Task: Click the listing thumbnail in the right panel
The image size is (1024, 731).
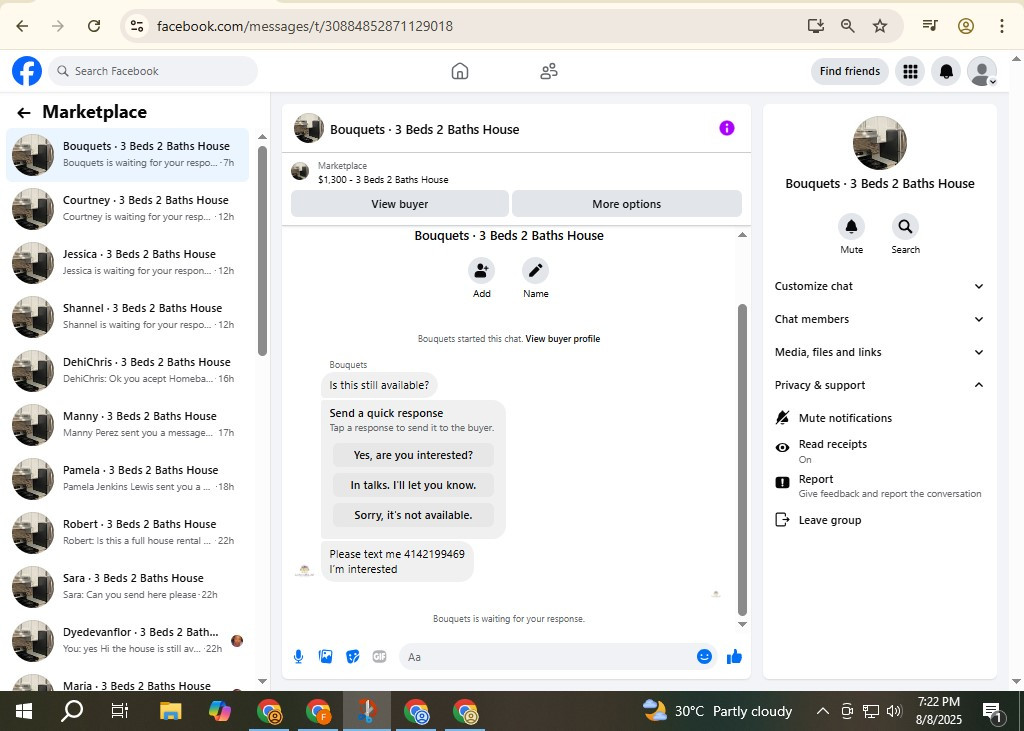Action: pos(879,143)
